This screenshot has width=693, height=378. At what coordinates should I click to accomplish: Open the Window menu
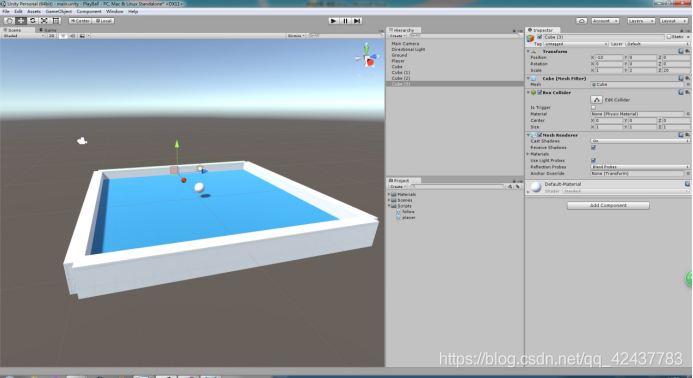(114, 11)
